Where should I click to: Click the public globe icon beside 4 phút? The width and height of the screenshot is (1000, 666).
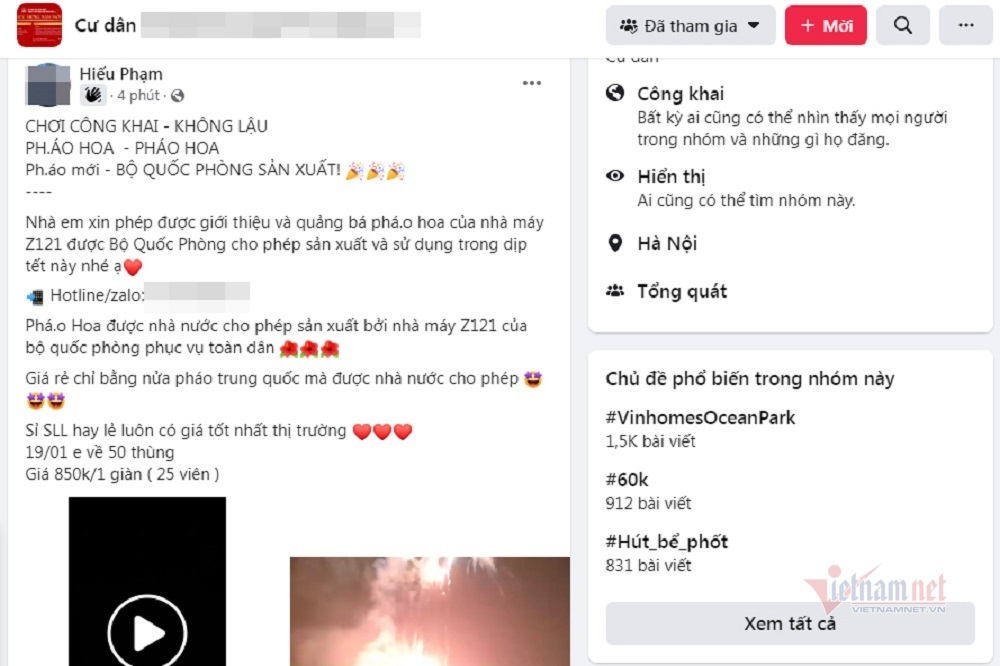(x=177, y=96)
